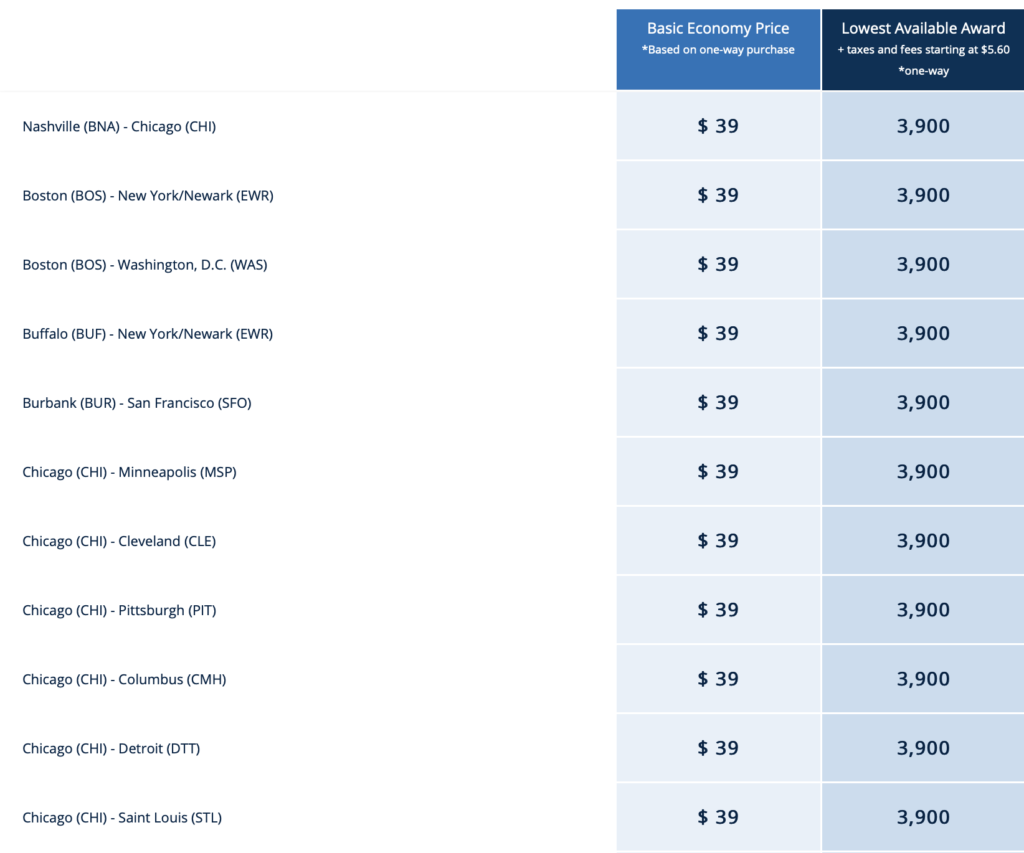
Task: Select the Chicago (CHI) - Pittsburgh (PIT) route
Action: pyautogui.click(x=119, y=609)
